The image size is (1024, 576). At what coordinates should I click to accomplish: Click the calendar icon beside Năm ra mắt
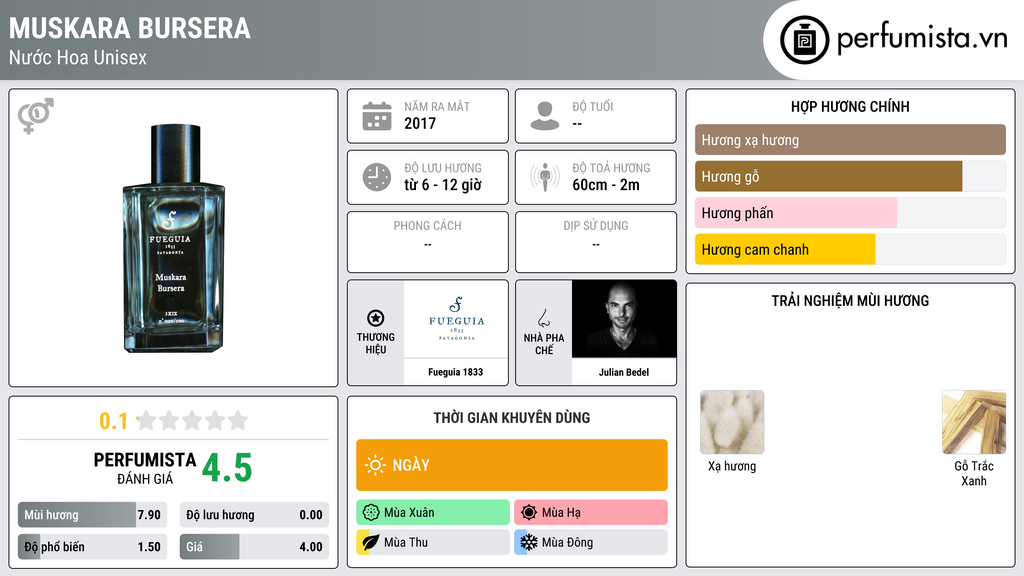pyautogui.click(x=377, y=116)
